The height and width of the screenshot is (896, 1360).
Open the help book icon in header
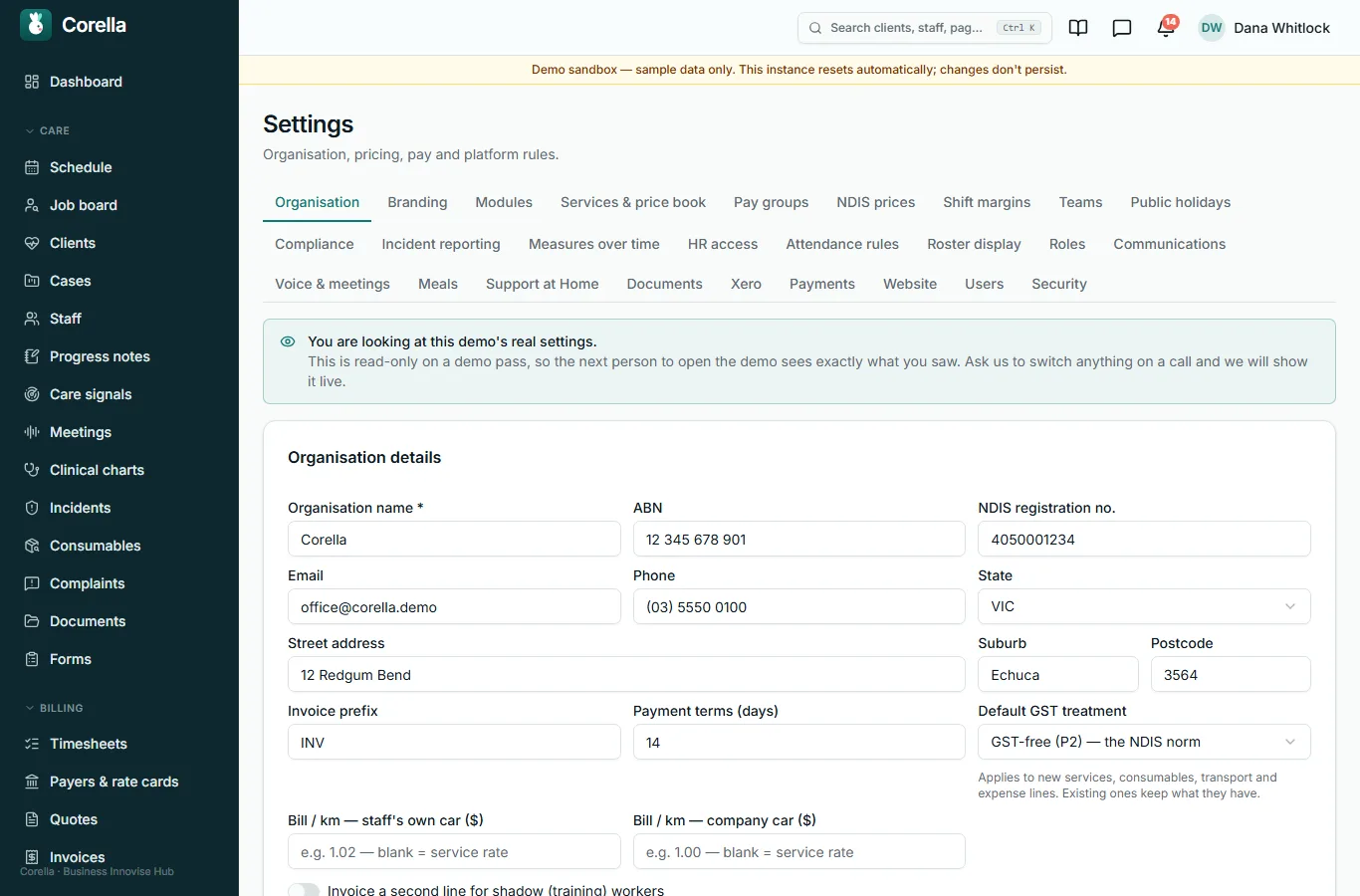pyautogui.click(x=1078, y=28)
